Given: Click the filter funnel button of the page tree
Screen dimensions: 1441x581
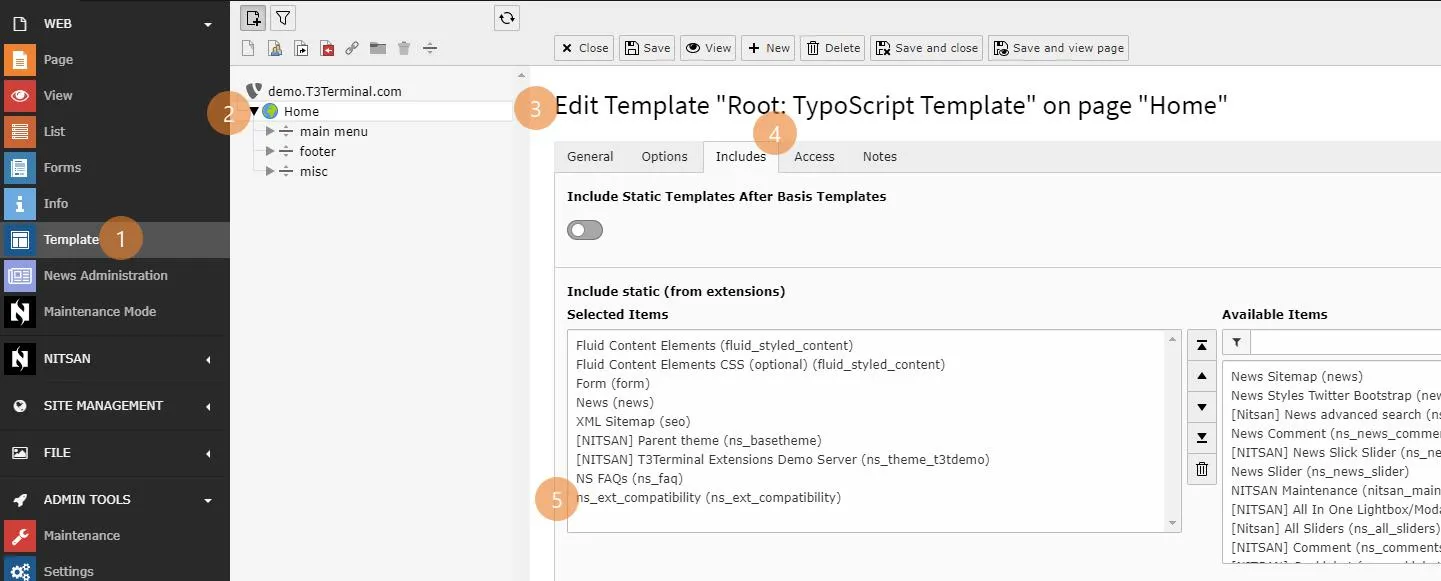Looking at the screenshot, I should [283, 17].
